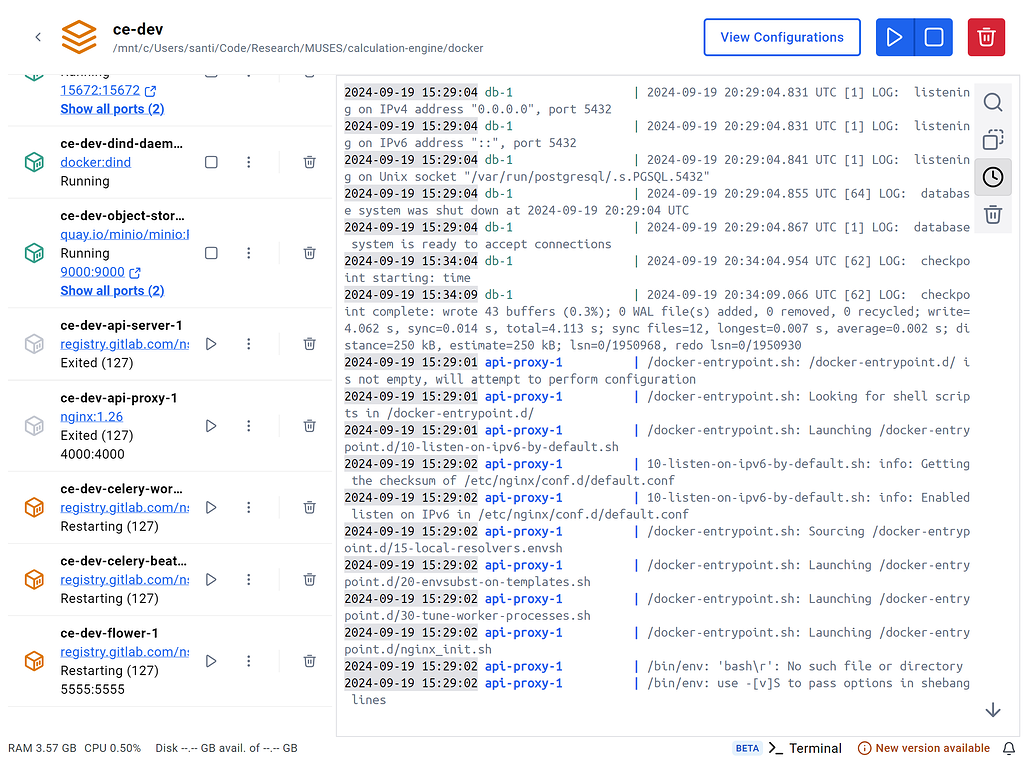Screen dimensions: 1024x757
Task: Select the ce-dev-api-proxy-1 container name
Action: click(119, 398)
